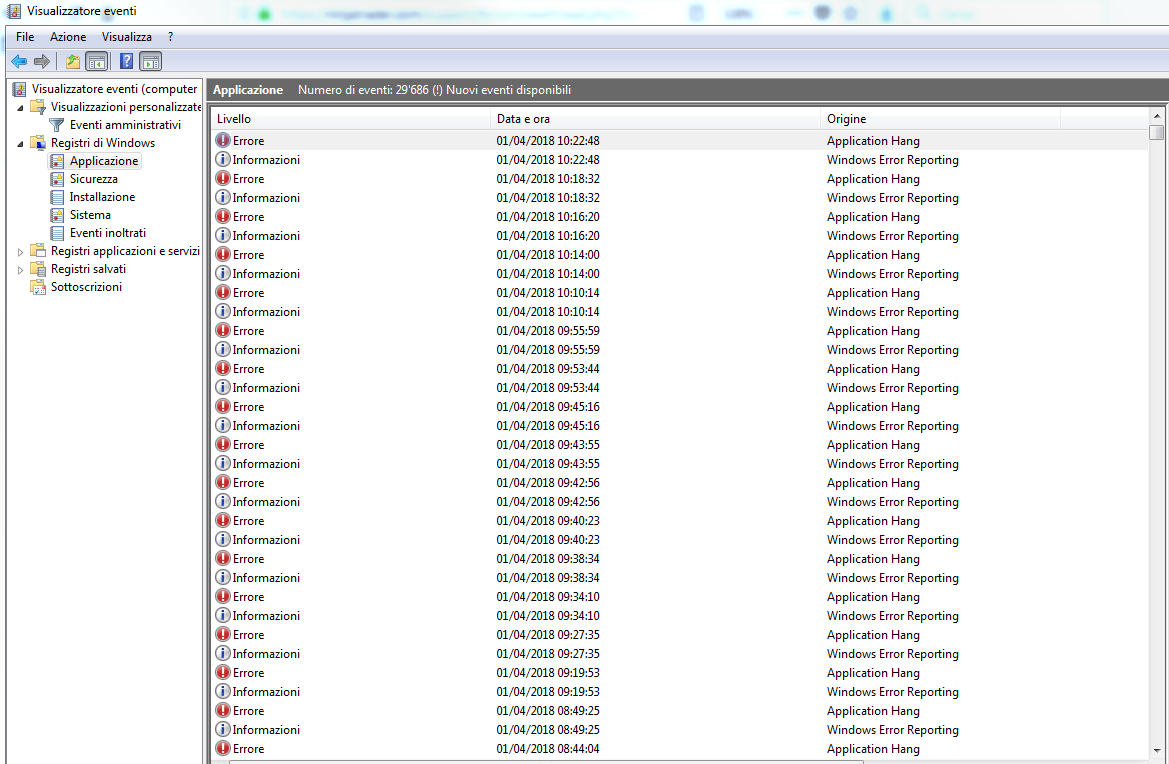The height and width of the screenshot is (764, 1169).
Task: Click the info icon at 09:34:10
Action: (222, 616)
